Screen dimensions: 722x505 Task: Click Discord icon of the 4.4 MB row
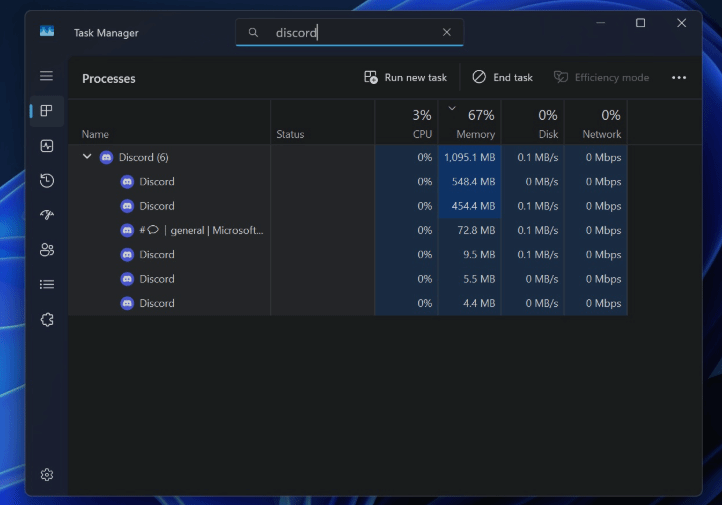(127, 303)
